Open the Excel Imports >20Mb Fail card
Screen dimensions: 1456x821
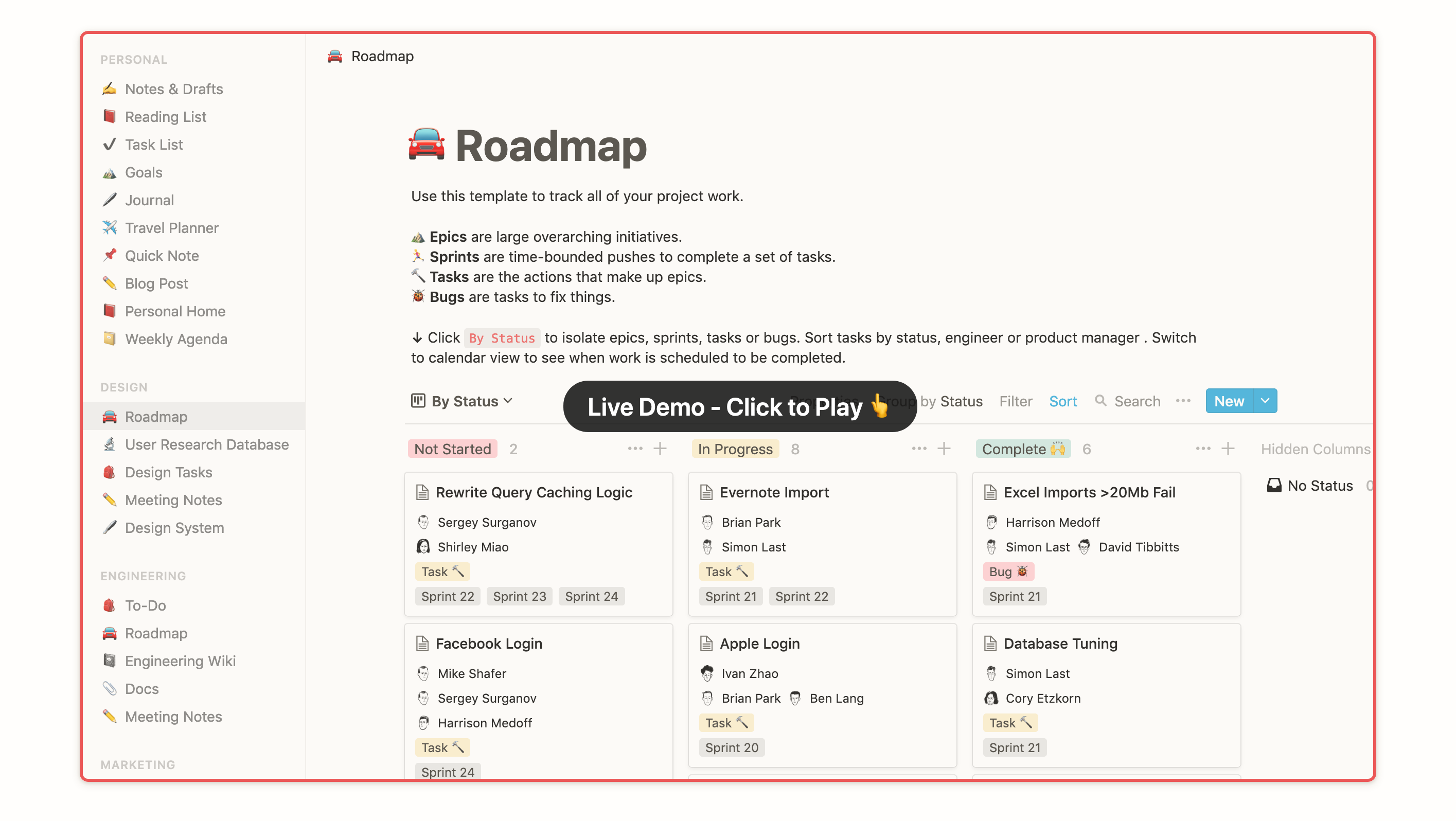click(1106, 544)
